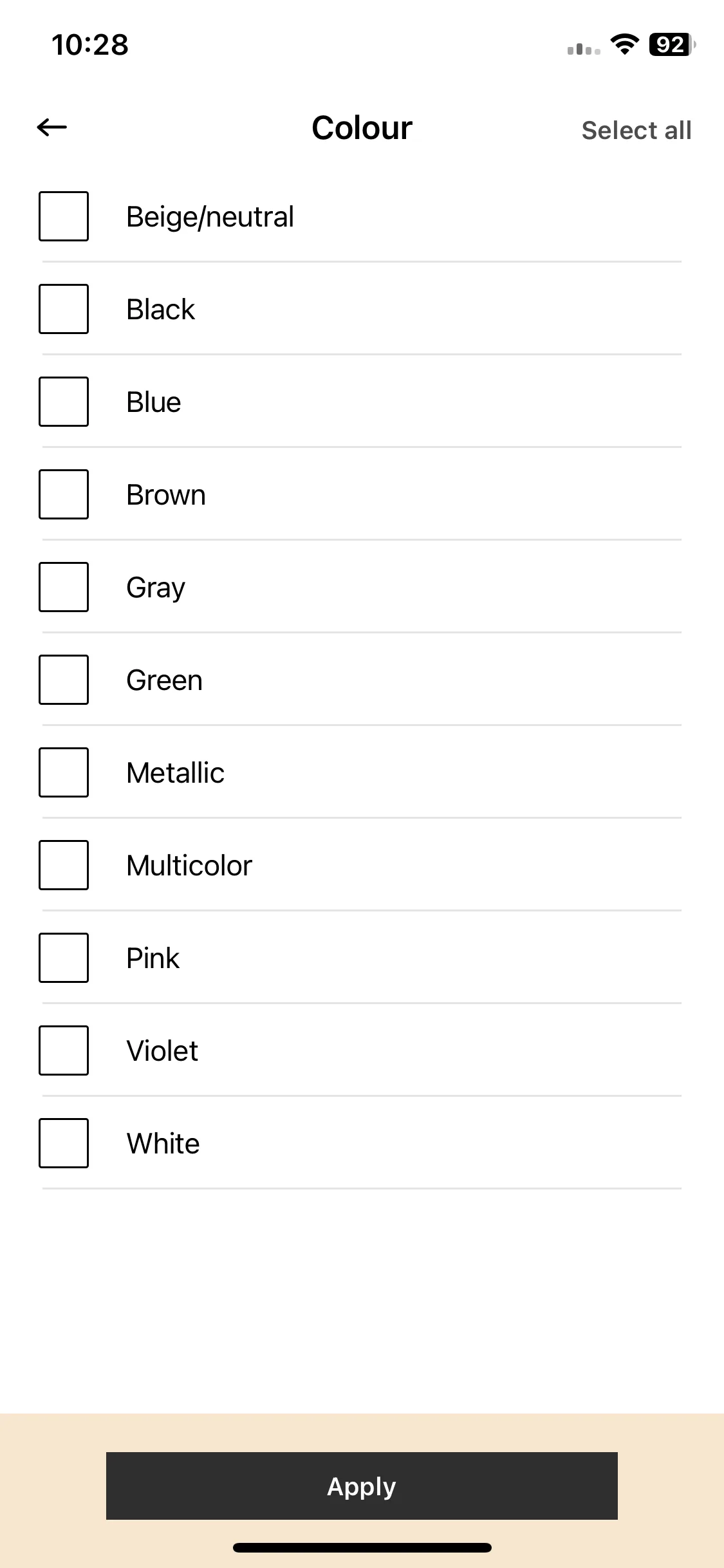Enable the Blue colour checkbox

(x=64, y=402)
